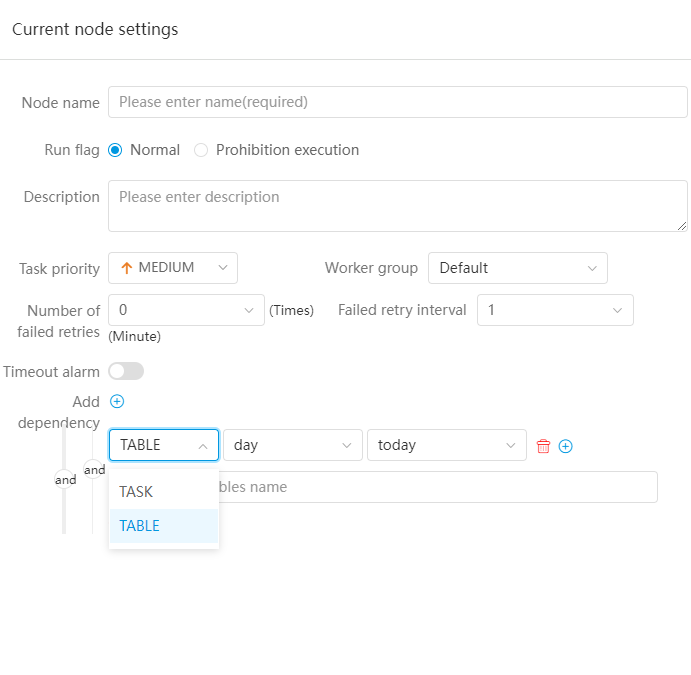Focus the Description text area
691x675 pixels.
pos(397,206)
